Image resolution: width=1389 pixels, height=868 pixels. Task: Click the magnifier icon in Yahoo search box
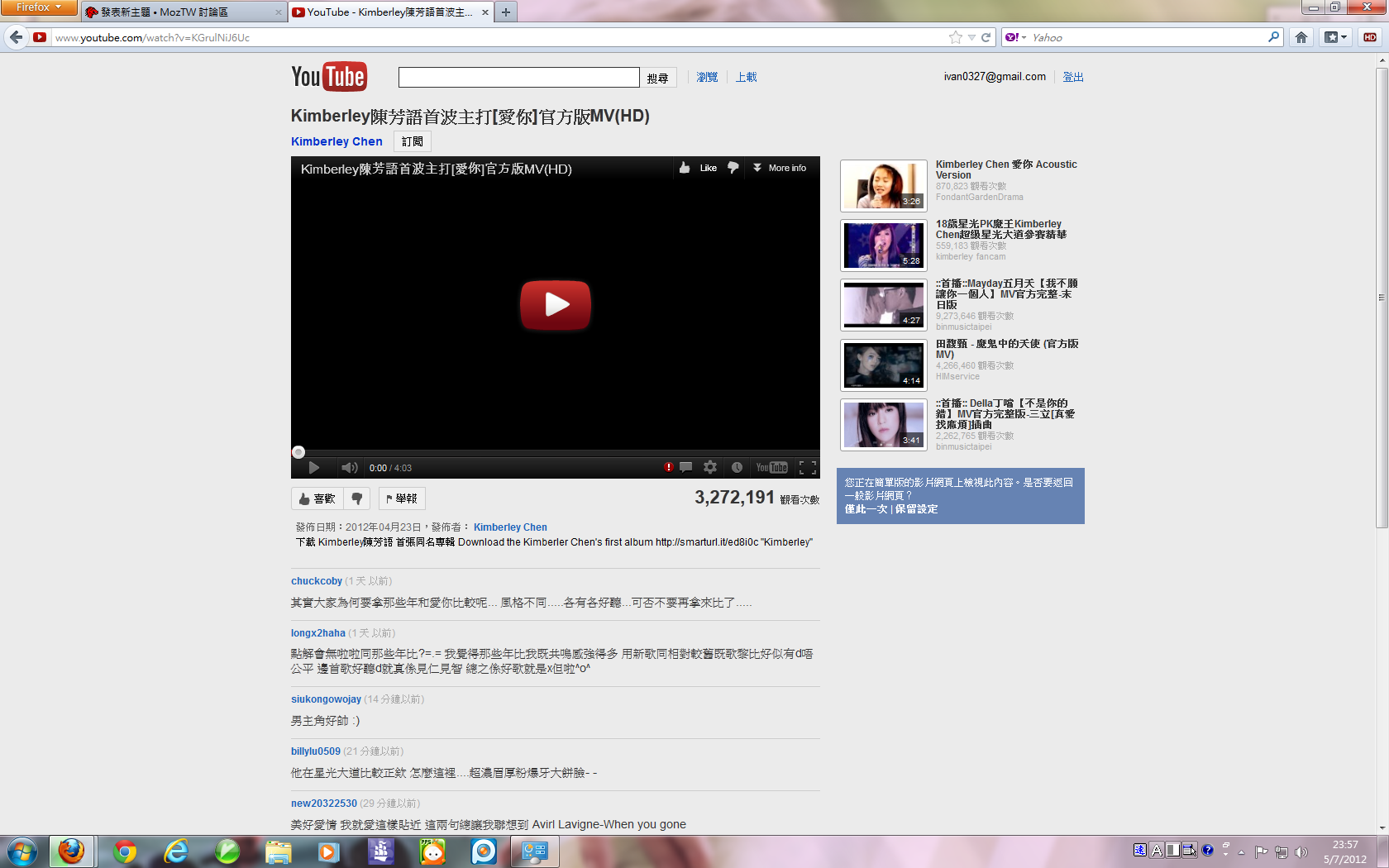(x=1273, y=37)
